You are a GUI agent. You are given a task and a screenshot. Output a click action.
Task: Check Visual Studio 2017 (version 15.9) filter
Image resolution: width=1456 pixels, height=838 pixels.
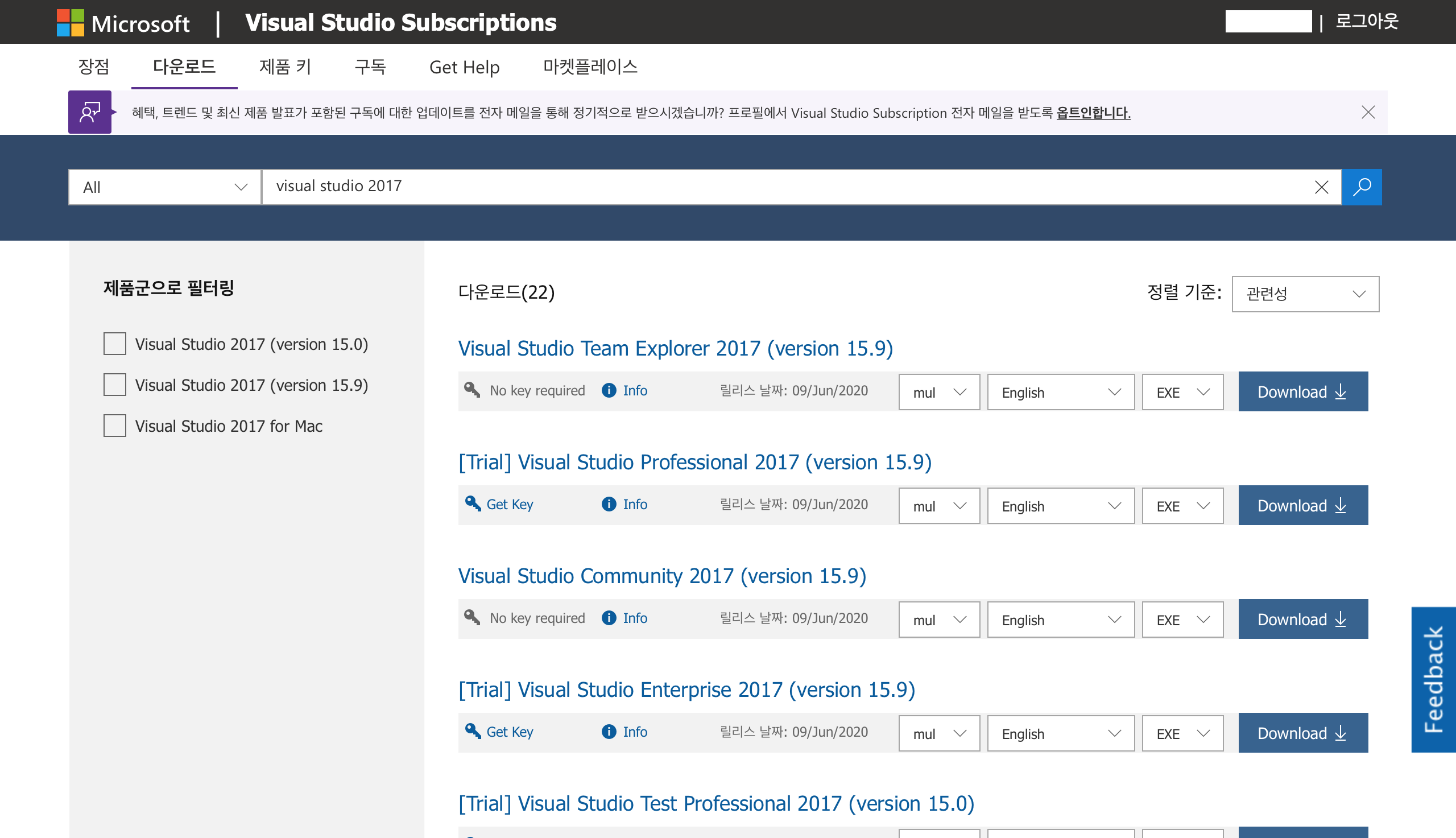[115, 385]
